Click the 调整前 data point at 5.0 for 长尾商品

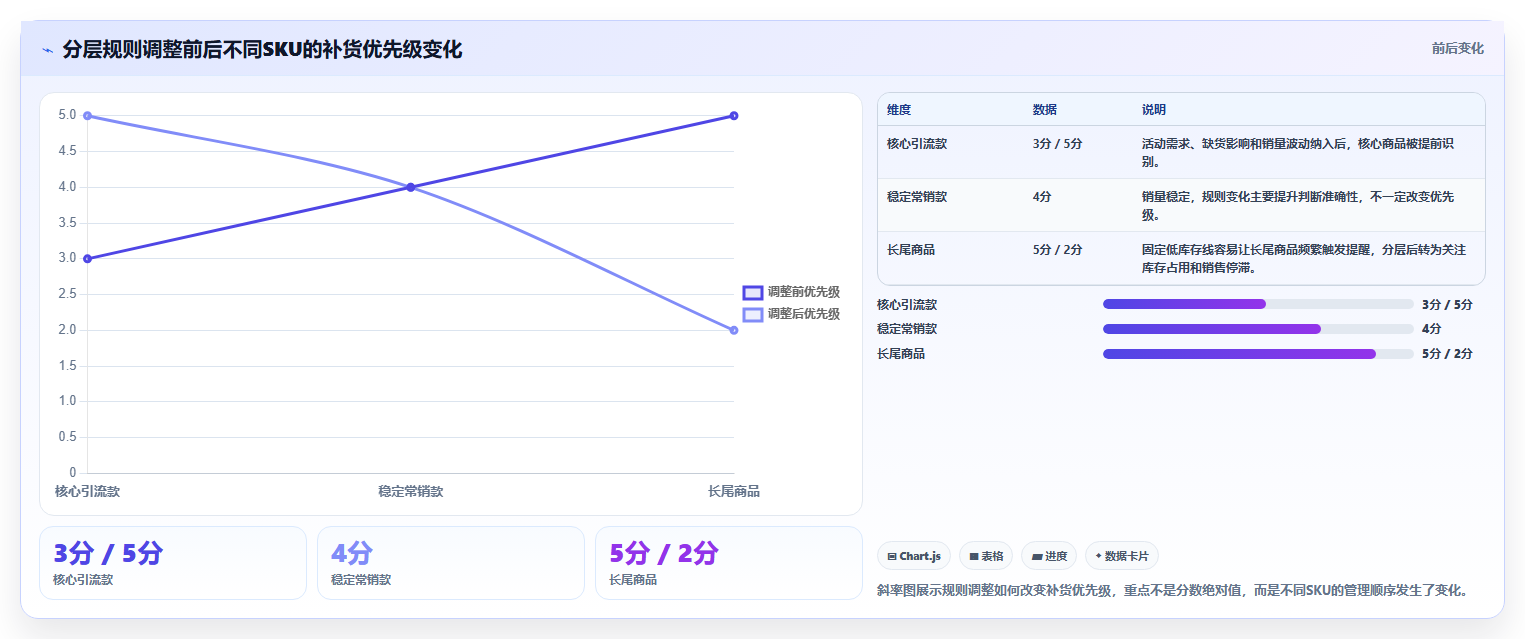tap(734, 116)
